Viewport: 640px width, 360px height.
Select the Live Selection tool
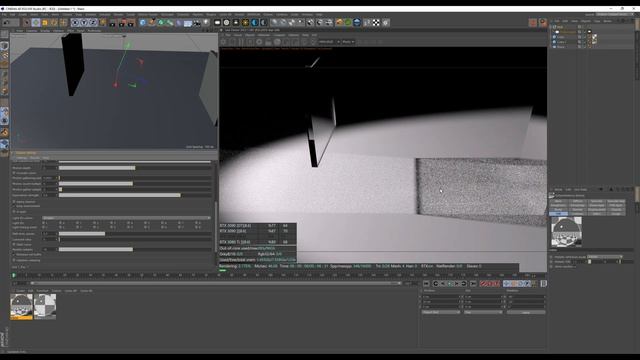[x=26, y=22]
